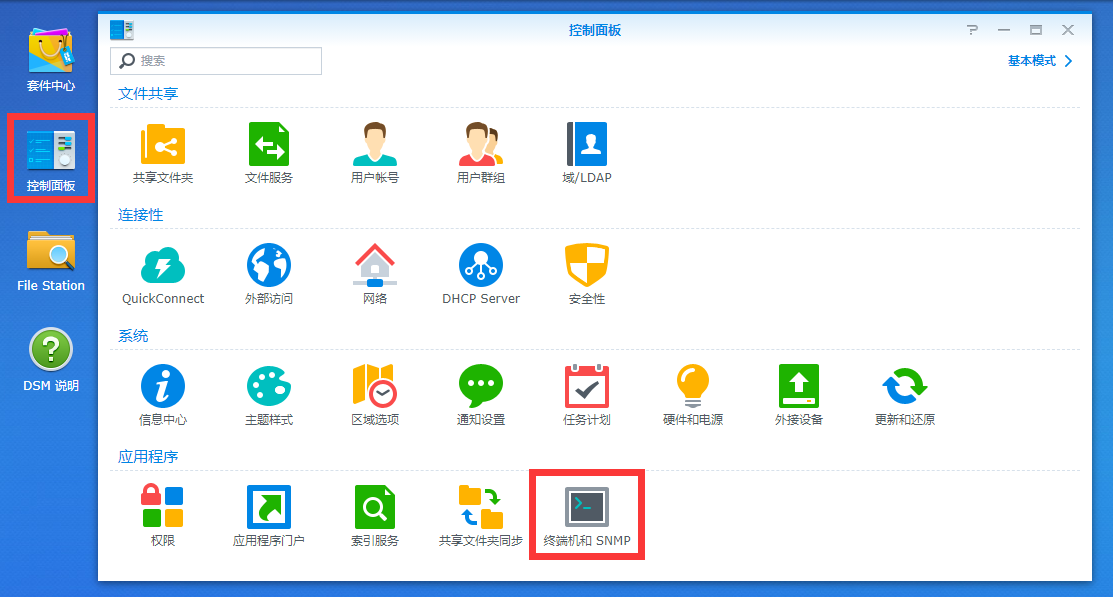Open 区域选项 (Regional Options)
Screen dimensions: 1113x597
pos(375,395)
